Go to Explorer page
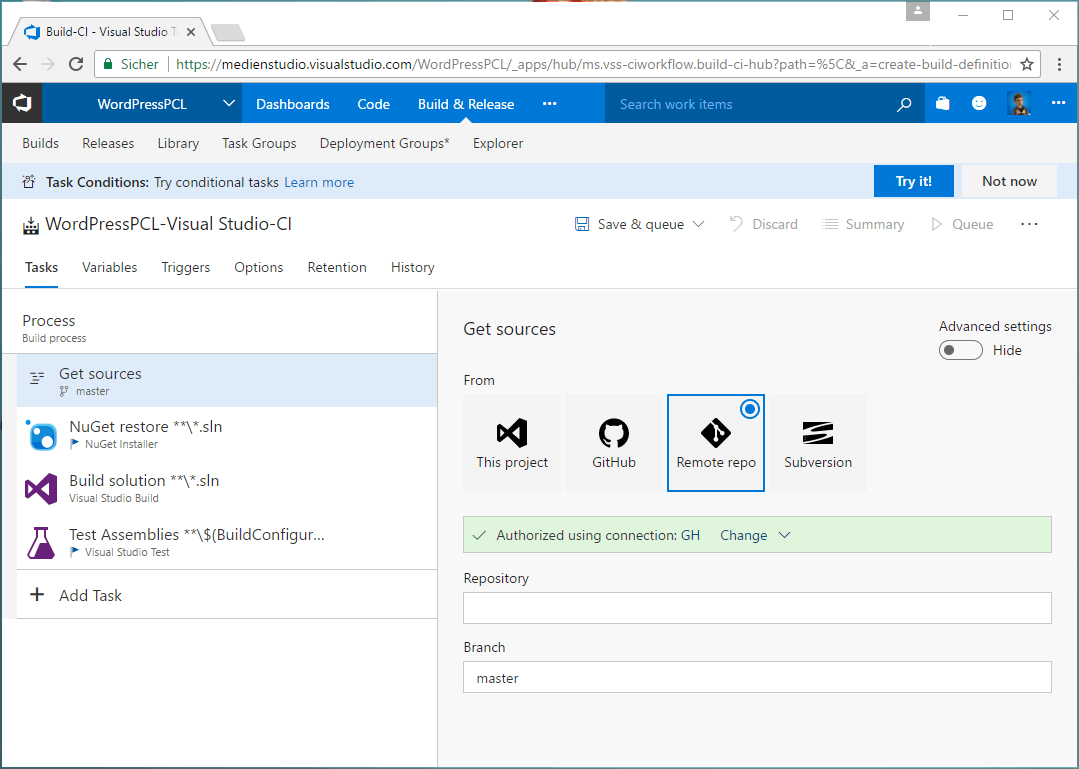 tap(498, 143)
